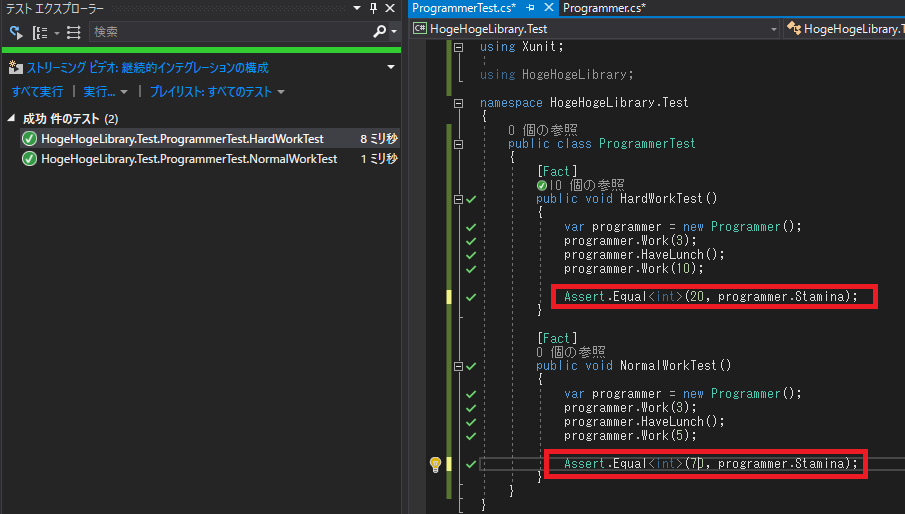Click the class name ProgrammerTest in declaration
Viewport: 905px width, 514px height.
click(x=647, y=143)
